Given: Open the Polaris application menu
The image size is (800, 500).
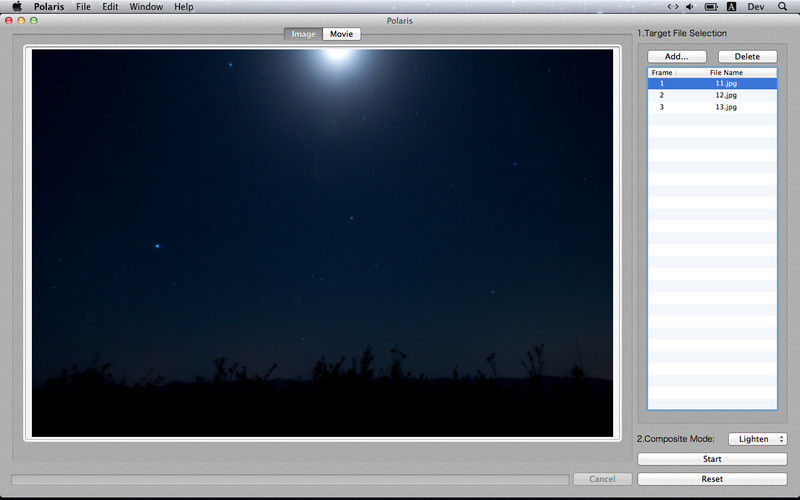Looking at the screenshot, I should (x=49, y=7).
